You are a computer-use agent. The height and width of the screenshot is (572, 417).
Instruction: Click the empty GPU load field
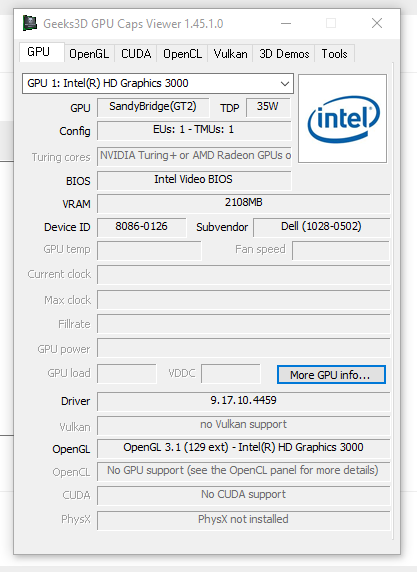[x=127, y=373]
